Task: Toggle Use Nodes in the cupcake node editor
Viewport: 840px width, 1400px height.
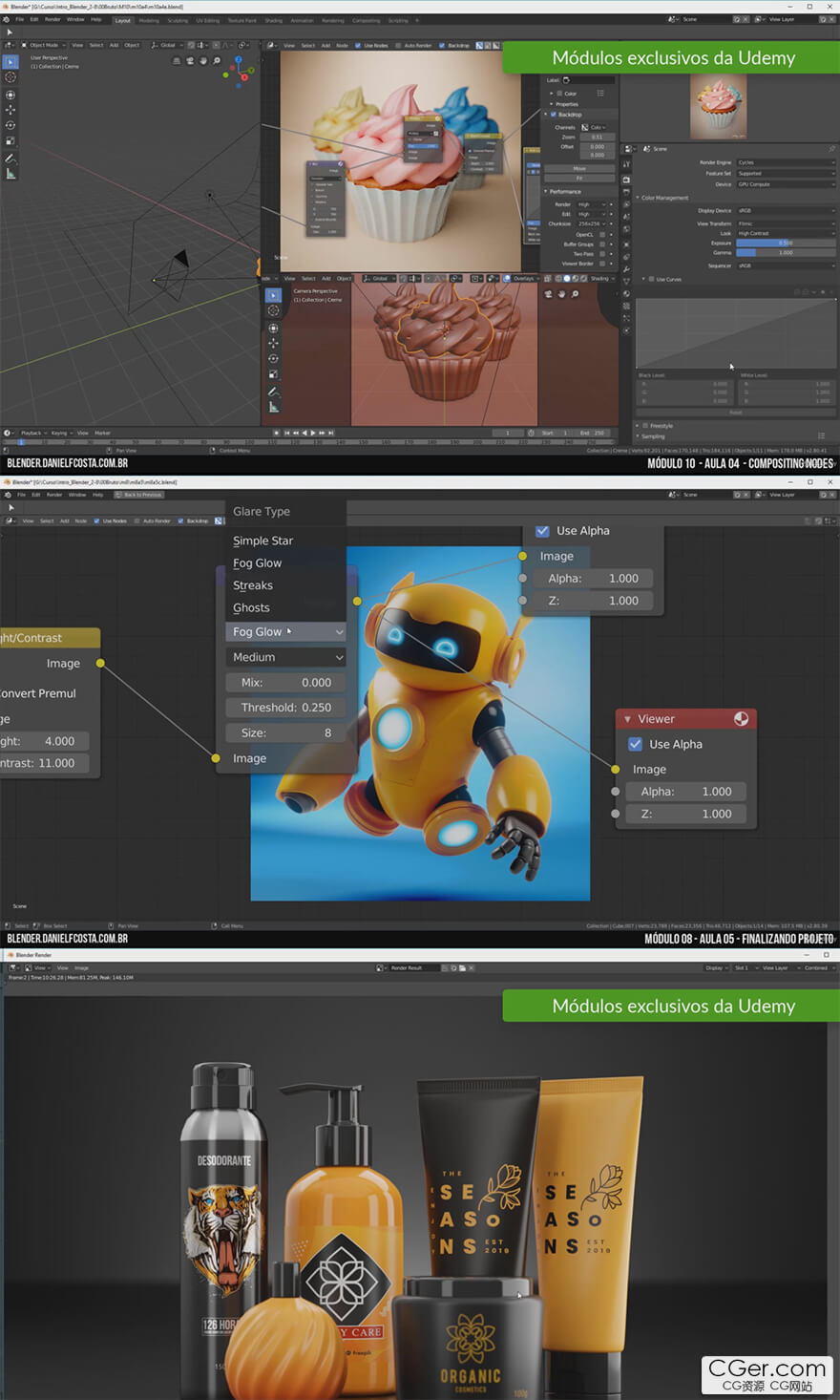Action: pos(358,45)
